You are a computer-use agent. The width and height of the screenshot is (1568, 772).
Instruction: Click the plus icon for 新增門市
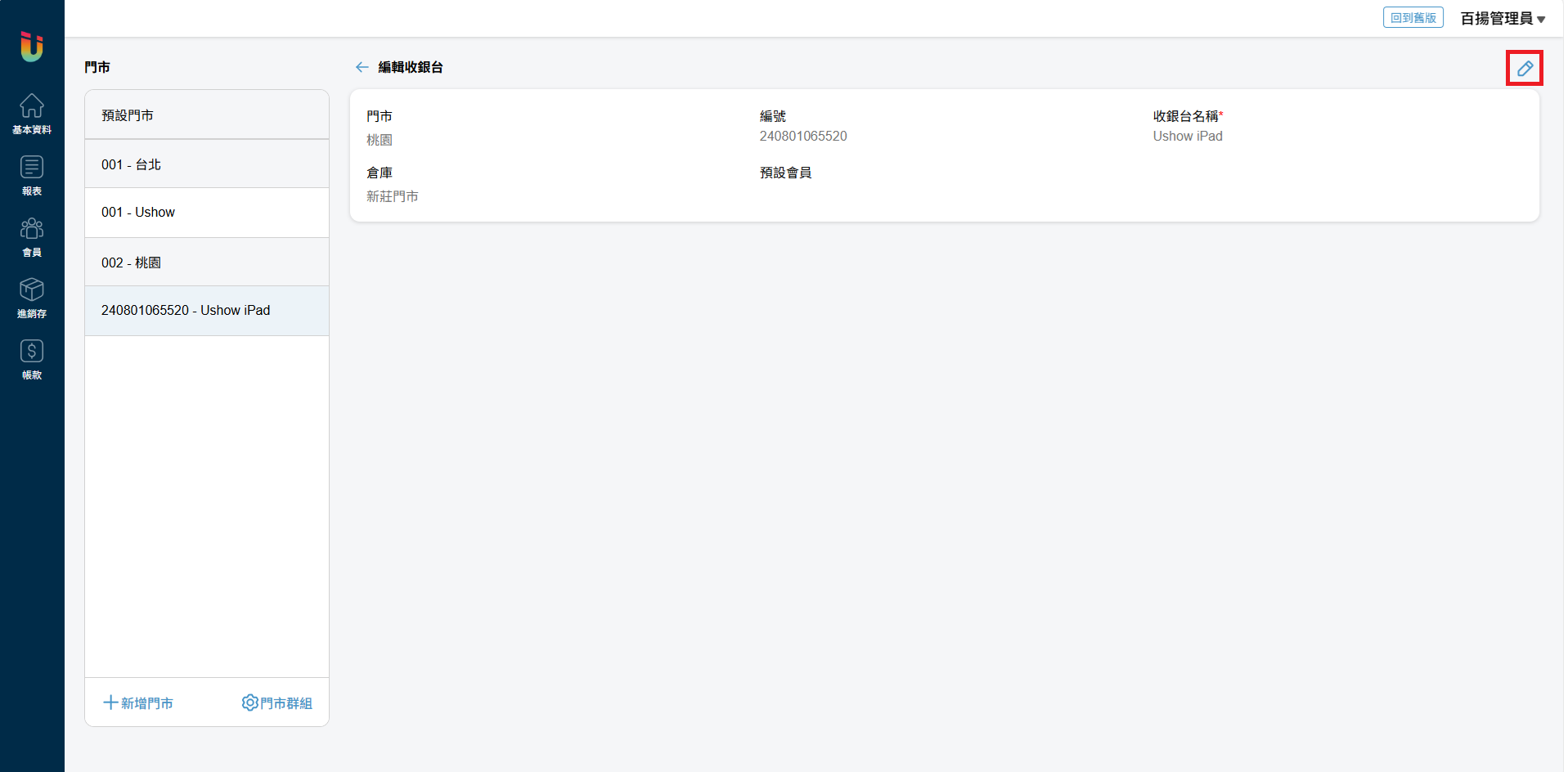point(110,702)
